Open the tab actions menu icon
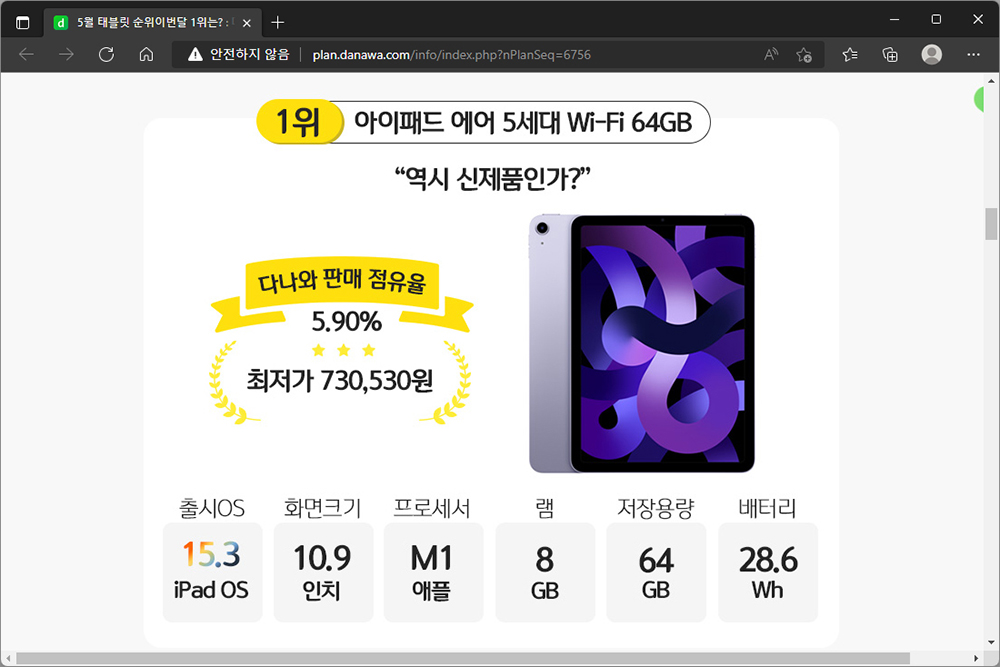The width and height of the screenshot is (1000, 667). click(22, 23)
